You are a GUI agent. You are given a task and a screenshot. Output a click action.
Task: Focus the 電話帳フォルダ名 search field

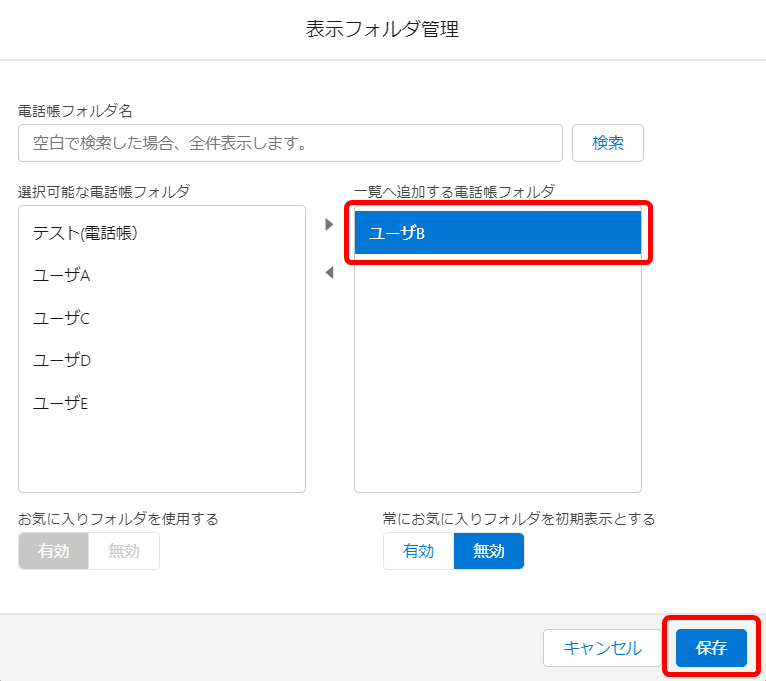(290, 143)
